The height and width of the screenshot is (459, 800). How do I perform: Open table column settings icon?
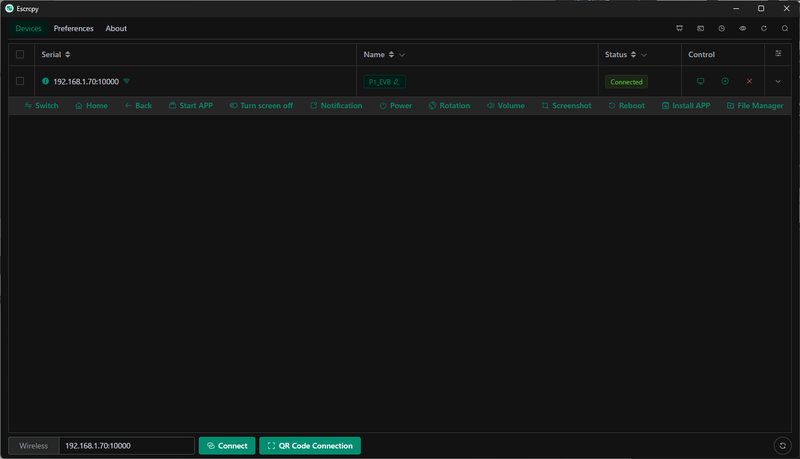778,54
